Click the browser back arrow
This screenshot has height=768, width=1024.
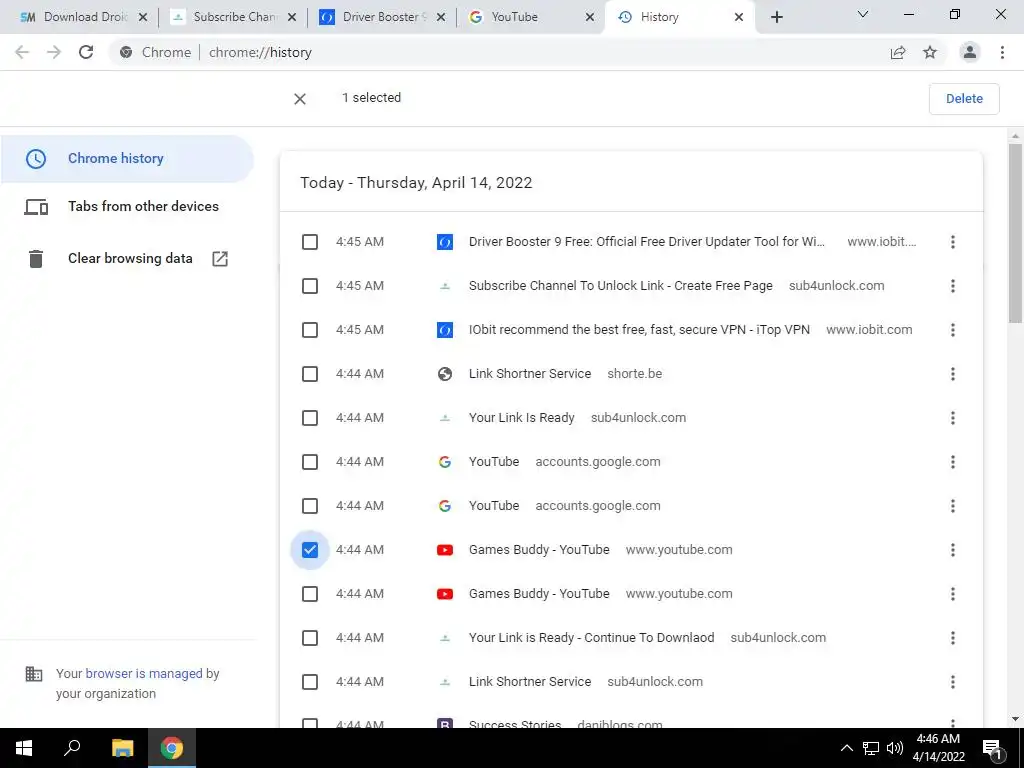[22, 52]
